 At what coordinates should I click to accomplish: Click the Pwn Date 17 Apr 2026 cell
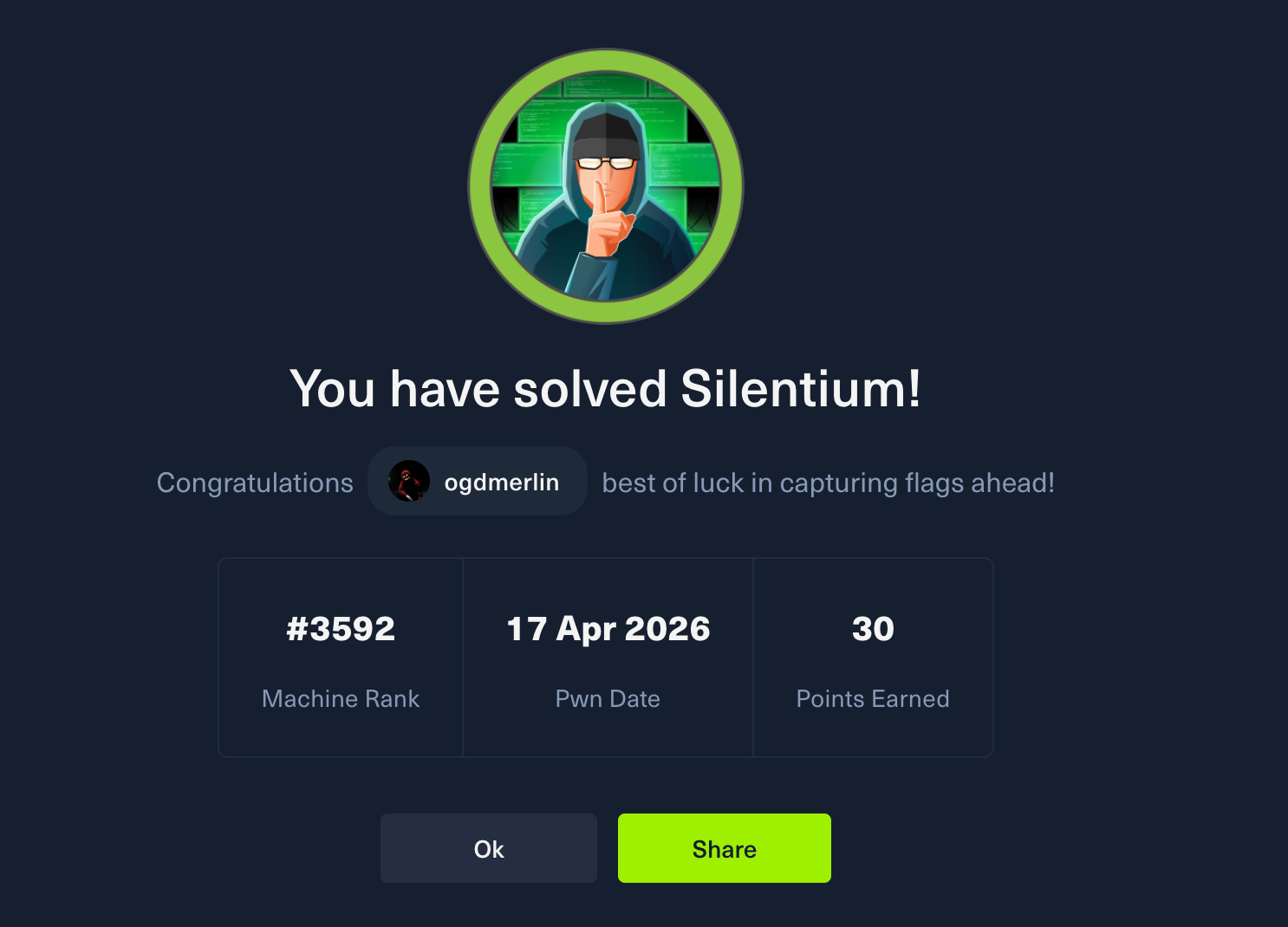pos(608,629)
